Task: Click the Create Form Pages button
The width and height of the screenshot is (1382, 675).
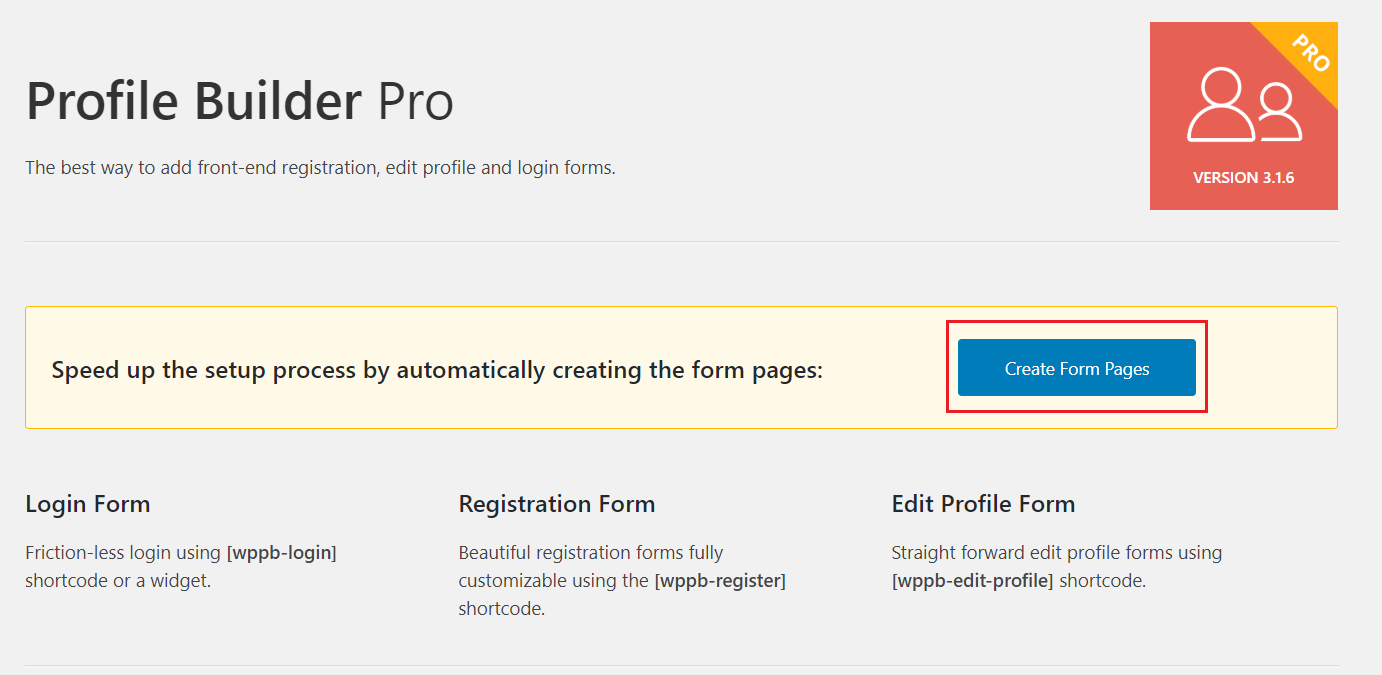Action: click(x=1076, y=368)
